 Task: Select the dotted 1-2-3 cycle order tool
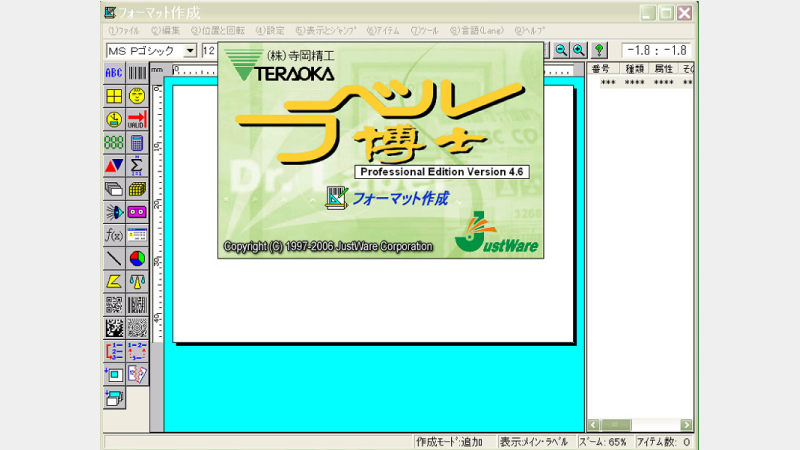(137, 352)
